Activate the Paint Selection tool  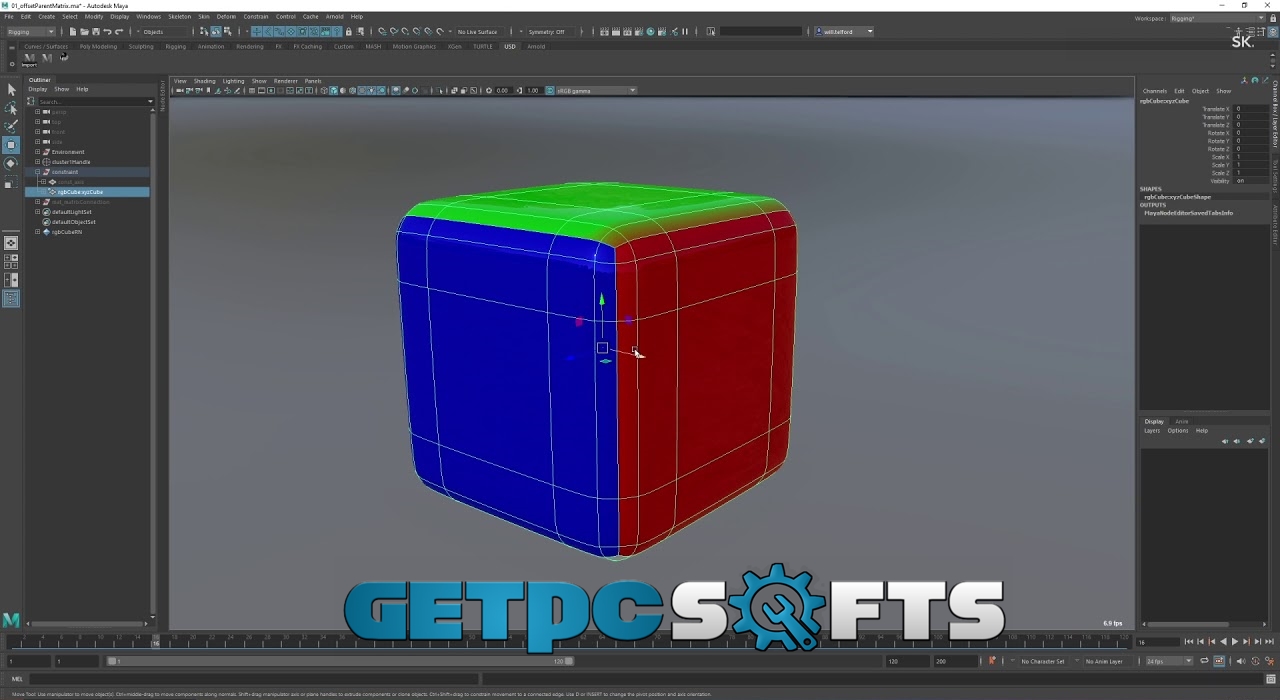[x=11, y=126]
